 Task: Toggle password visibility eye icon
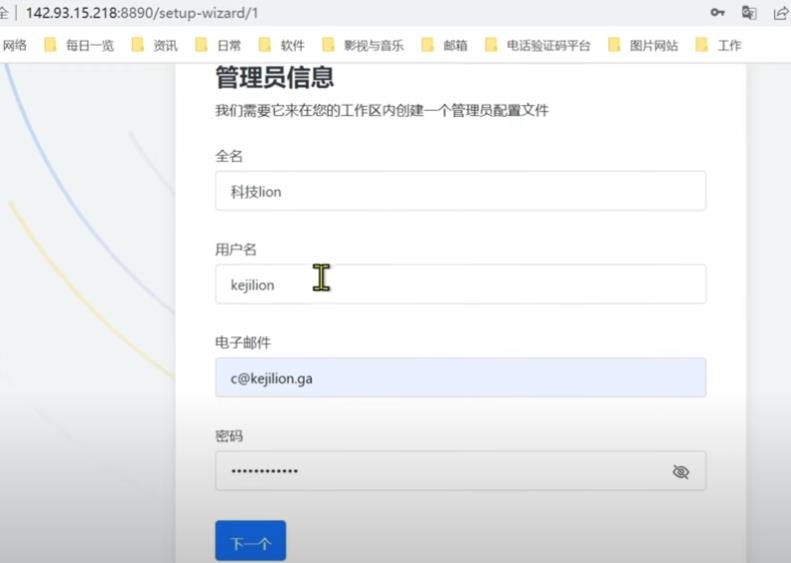click(x=681, y=472)
